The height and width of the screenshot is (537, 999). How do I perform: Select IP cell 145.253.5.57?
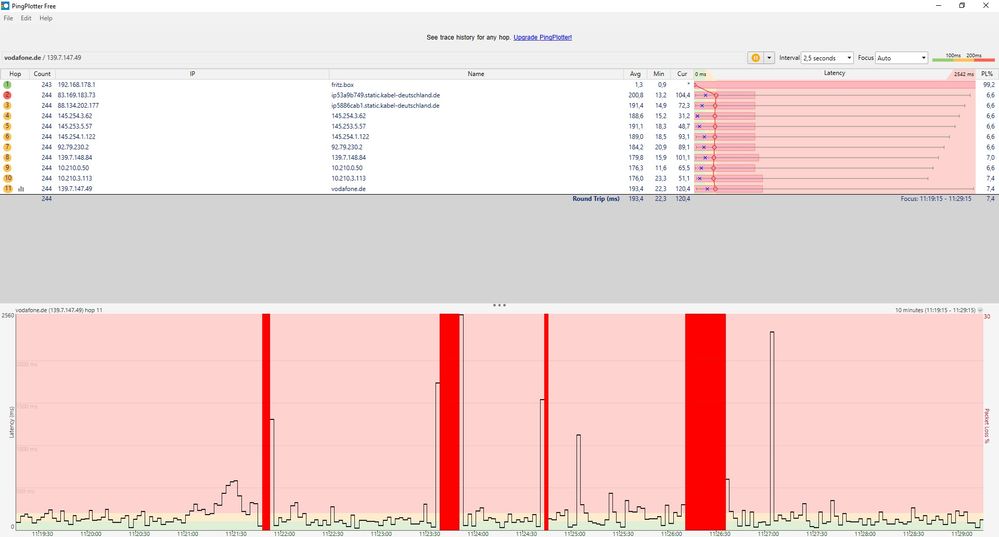point(75,126)
